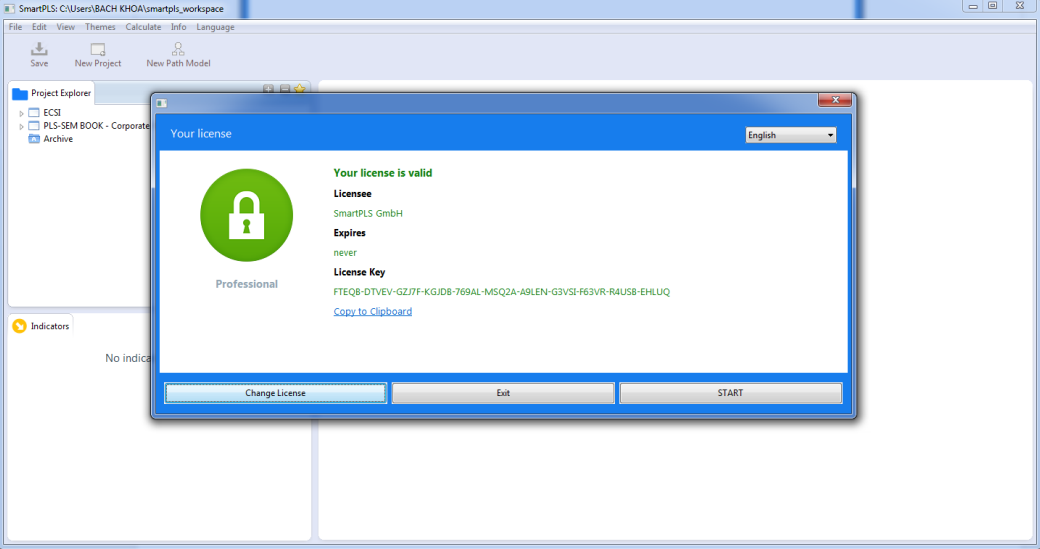Open the File menu
The image size is (1040, 549).
pos(15,27)
